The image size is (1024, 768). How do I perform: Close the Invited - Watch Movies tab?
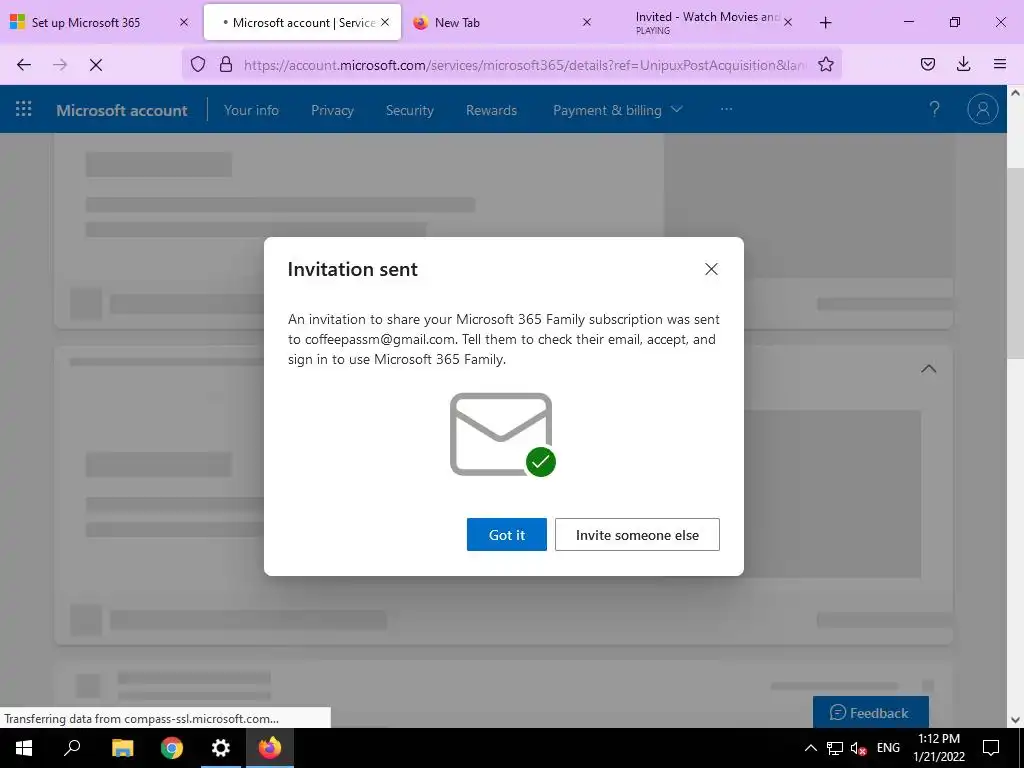[788, 22]
